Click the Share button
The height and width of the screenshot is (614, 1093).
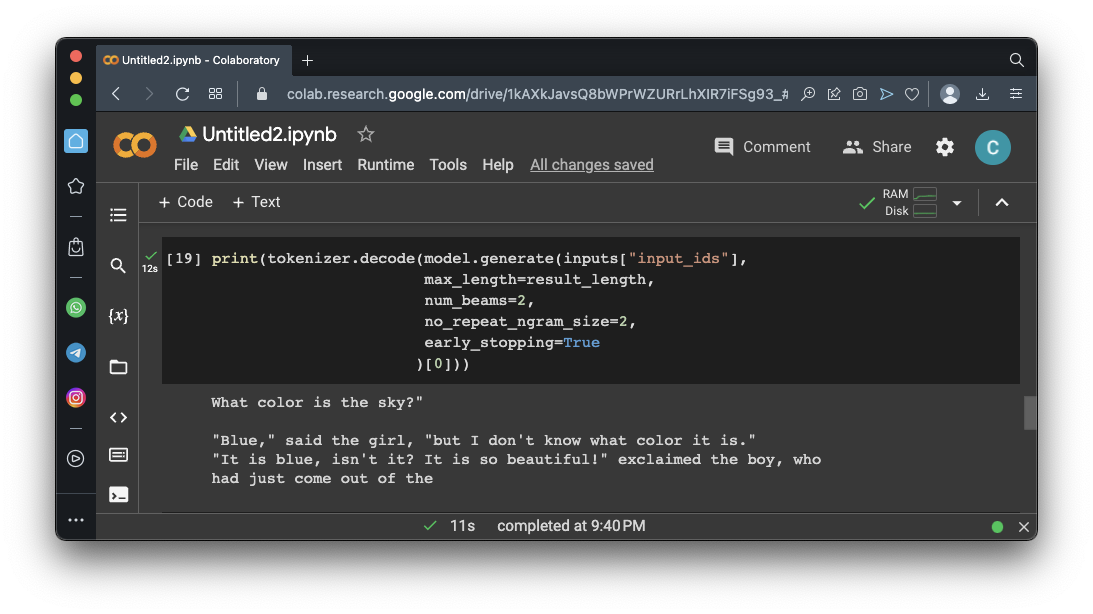click(x=877, y=147)
